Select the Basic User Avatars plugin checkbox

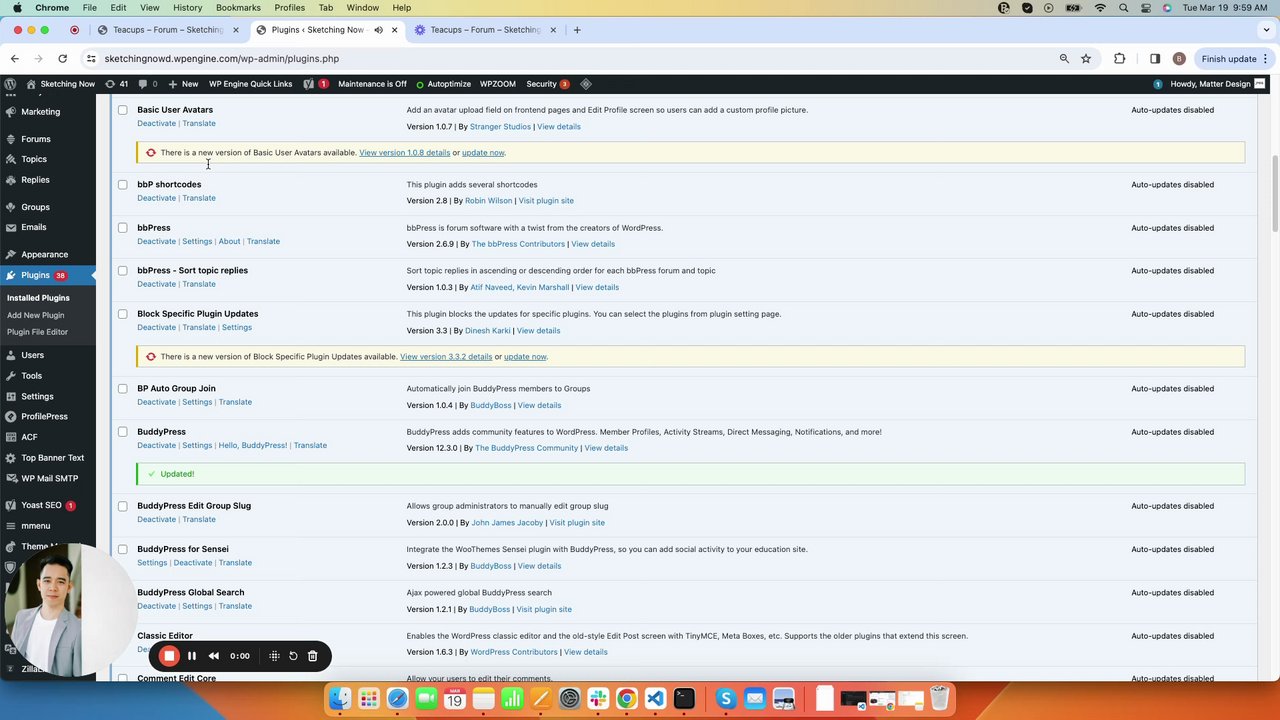123,110
